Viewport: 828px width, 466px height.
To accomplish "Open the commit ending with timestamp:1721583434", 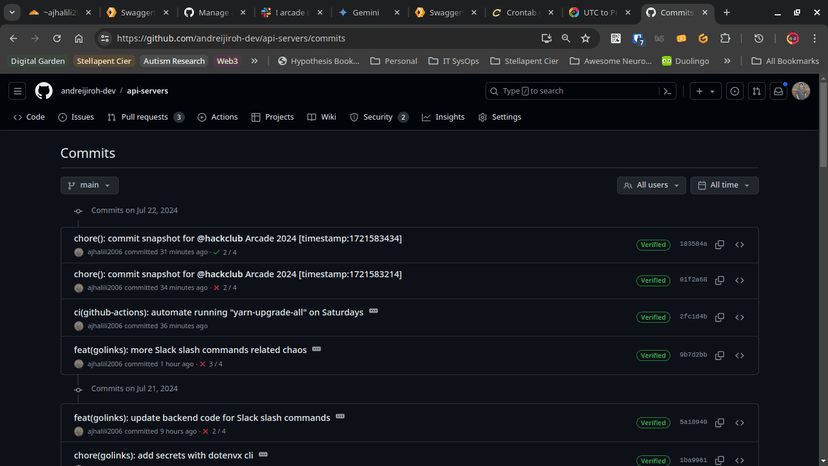I will pos(238,238).
